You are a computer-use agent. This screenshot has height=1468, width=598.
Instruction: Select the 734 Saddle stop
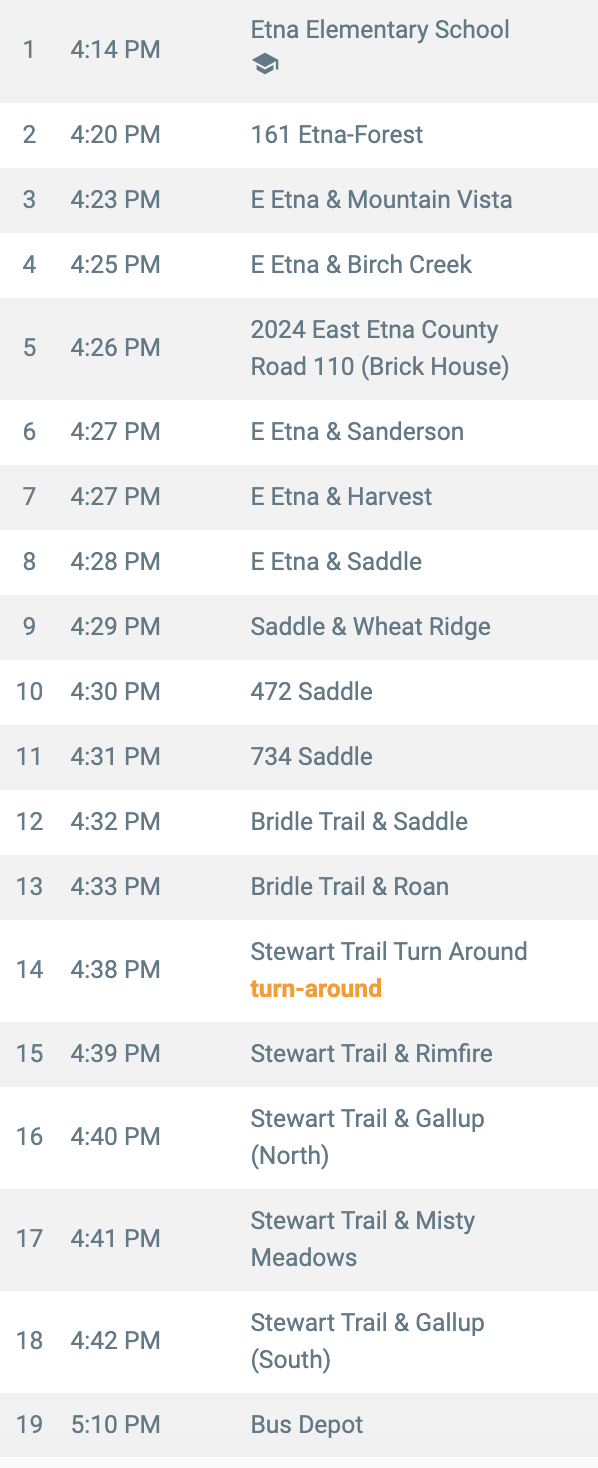coord(299,757)
